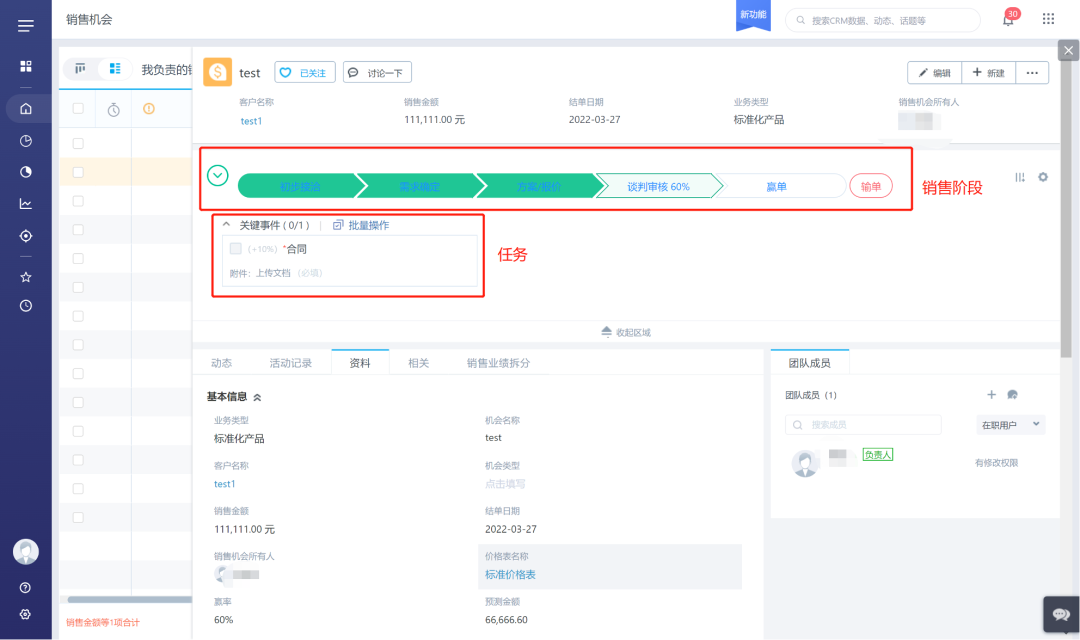Click the 编辑 button
The image size is (1080, 640).
pos(934,72)
